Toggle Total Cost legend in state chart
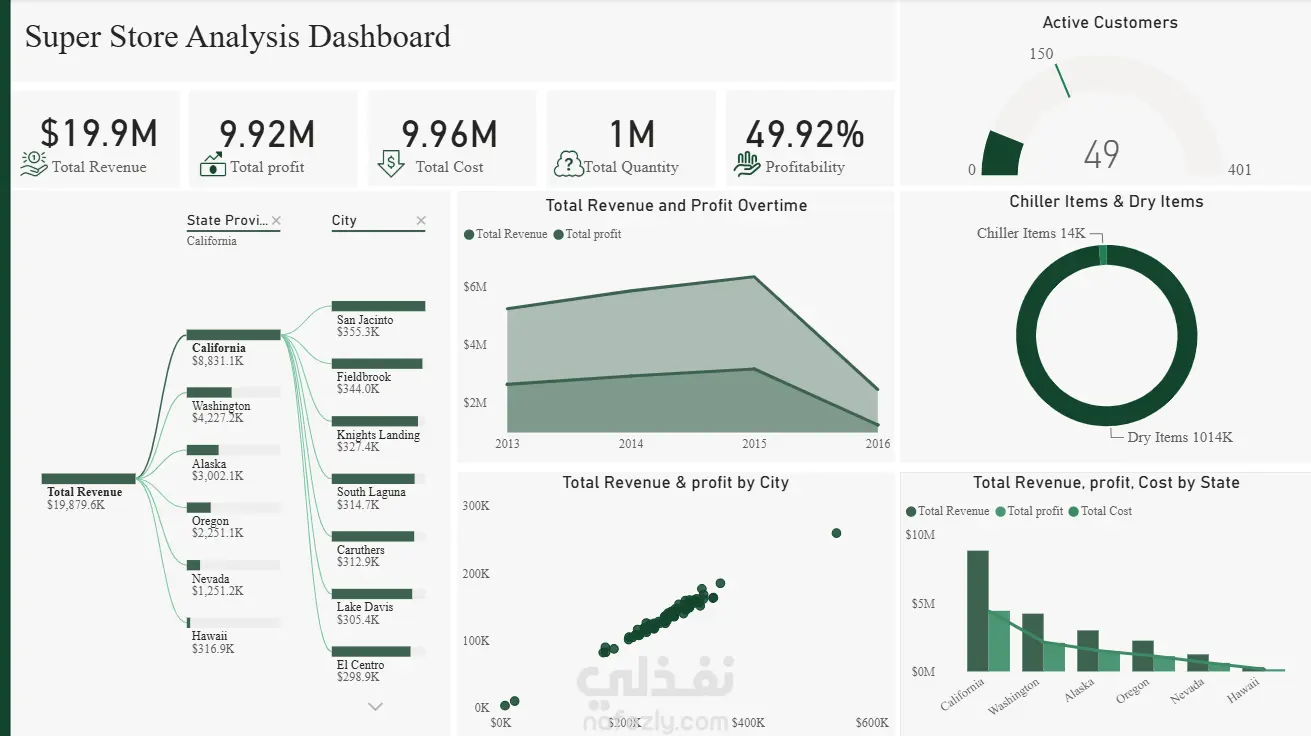The height and width of the screenshot is (736, 1311). tap(1101, 511)
